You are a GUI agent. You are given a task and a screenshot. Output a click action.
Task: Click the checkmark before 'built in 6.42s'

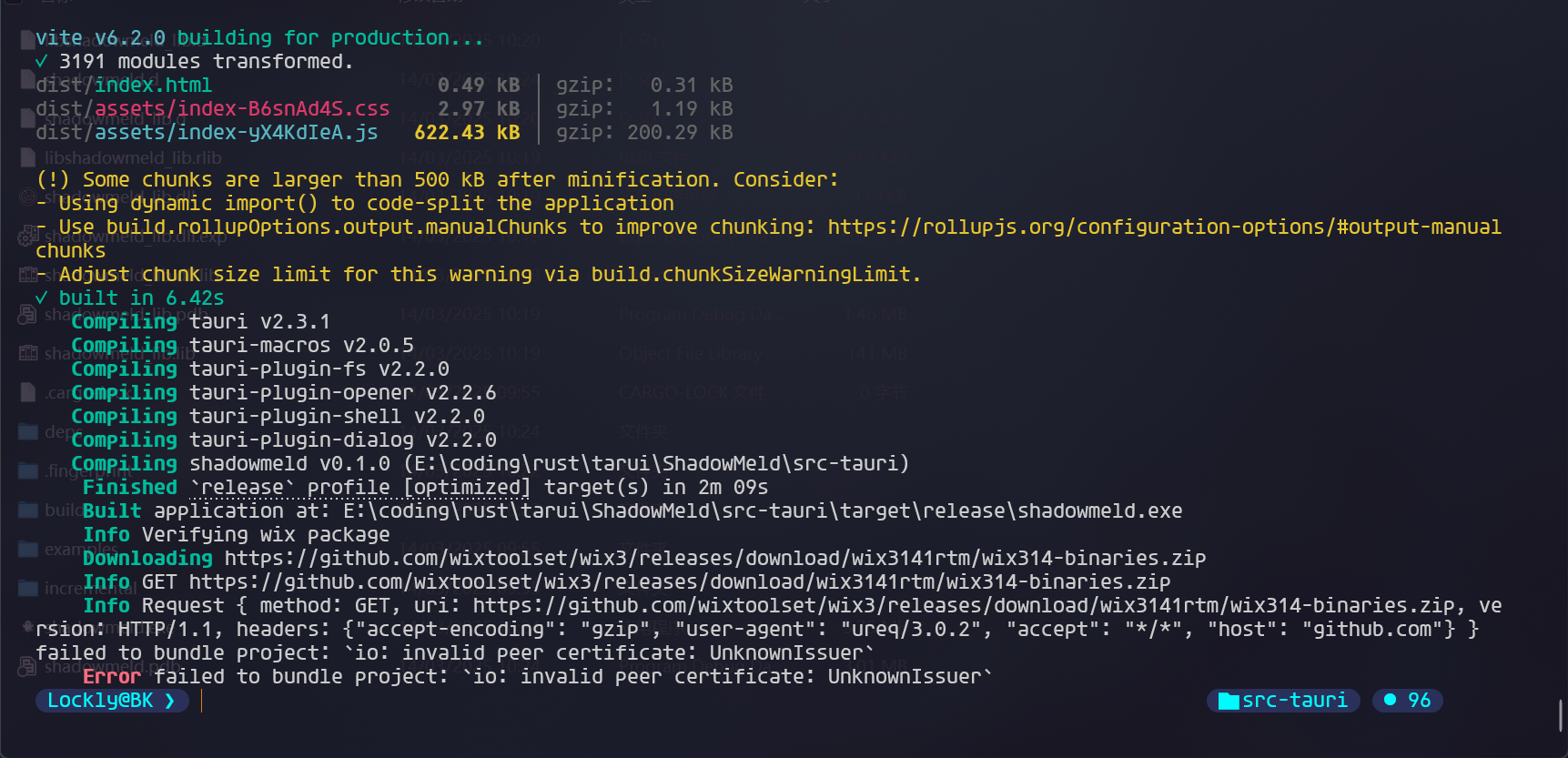tap(41, 298)
